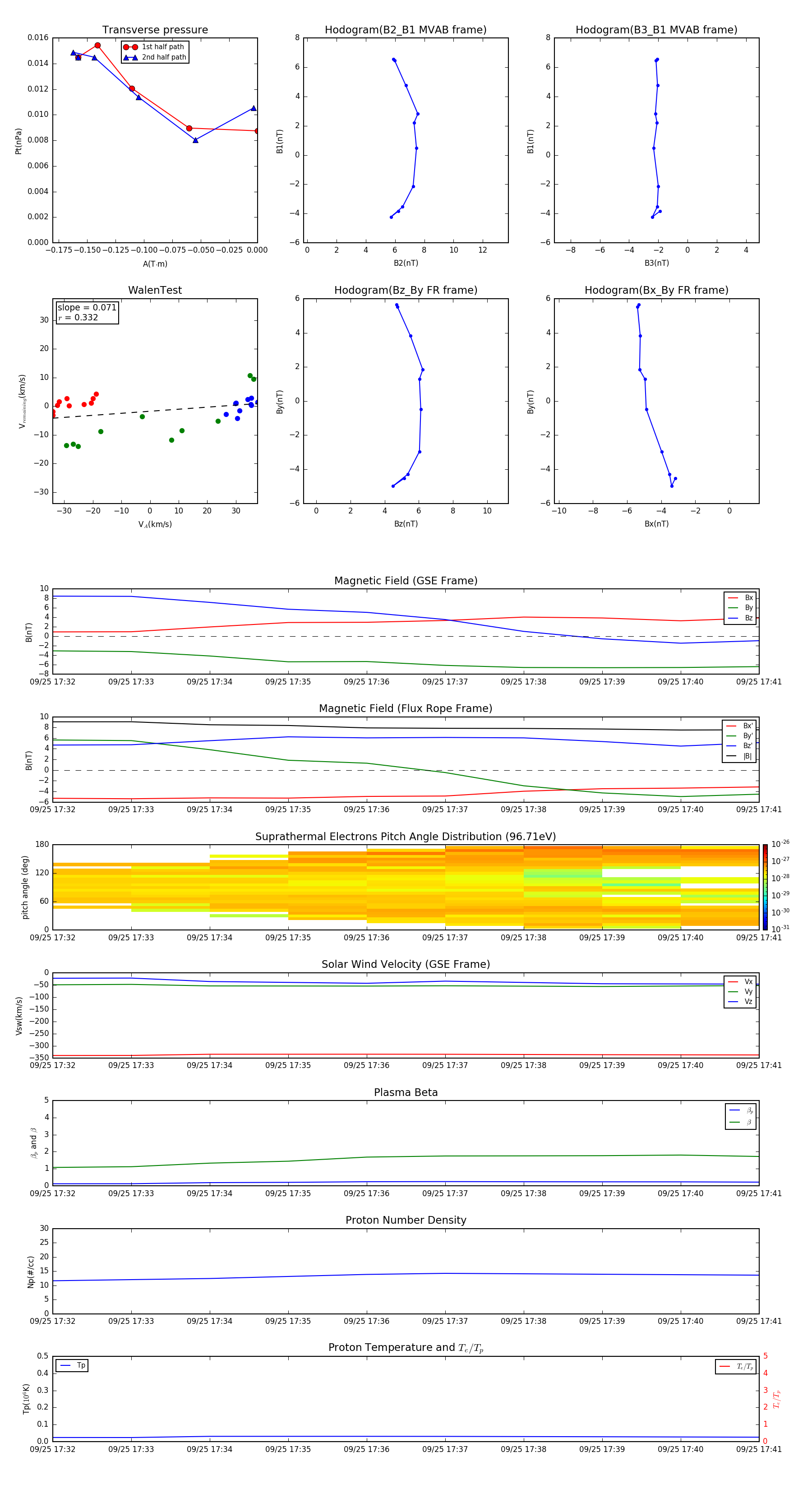Click the pitch angle color scale bar
The width and height of the screenshot is (812, 1489).
click(765, 887)
